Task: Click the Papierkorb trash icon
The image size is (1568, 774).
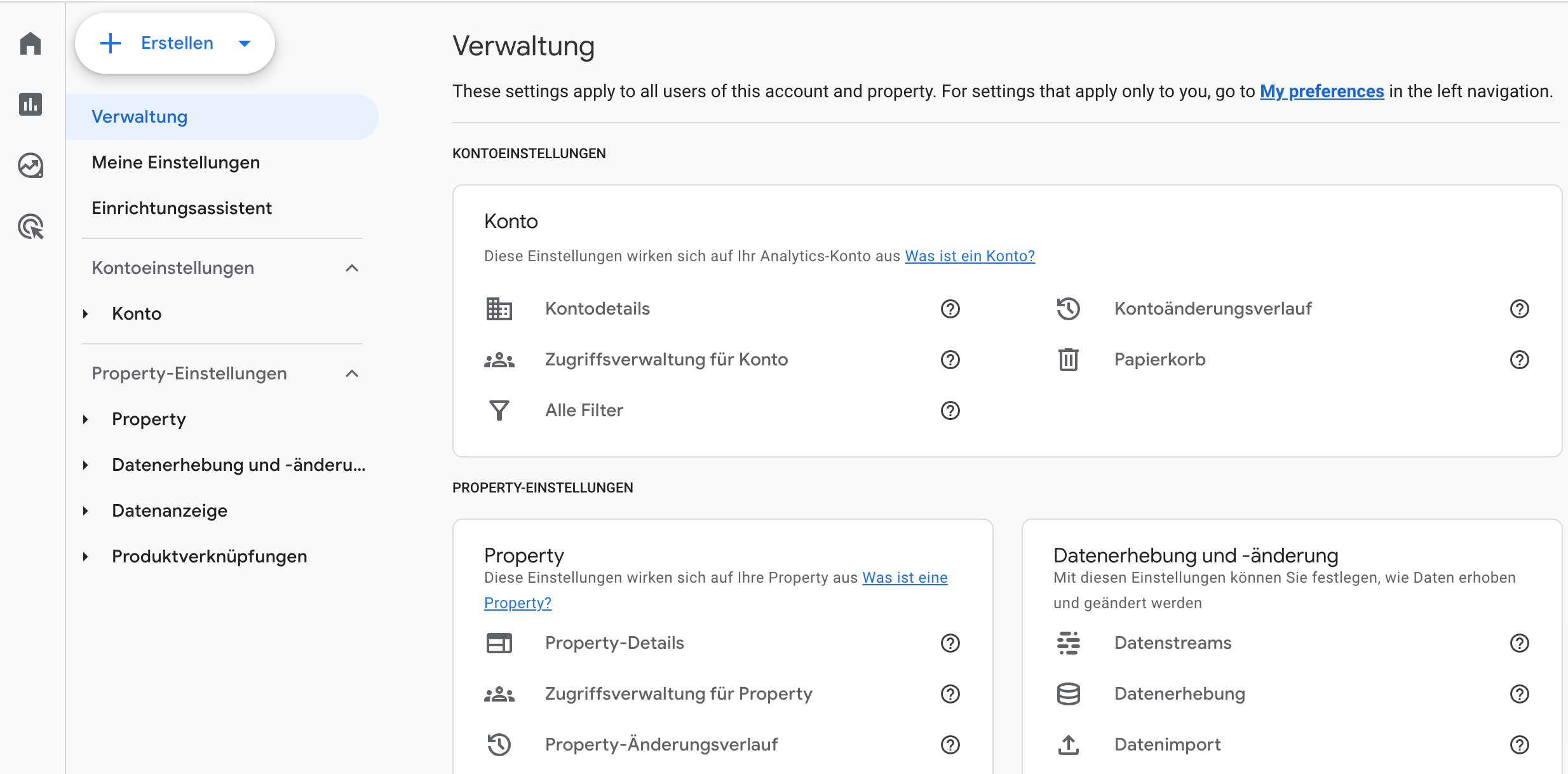Action: (x=1068, y=360)
